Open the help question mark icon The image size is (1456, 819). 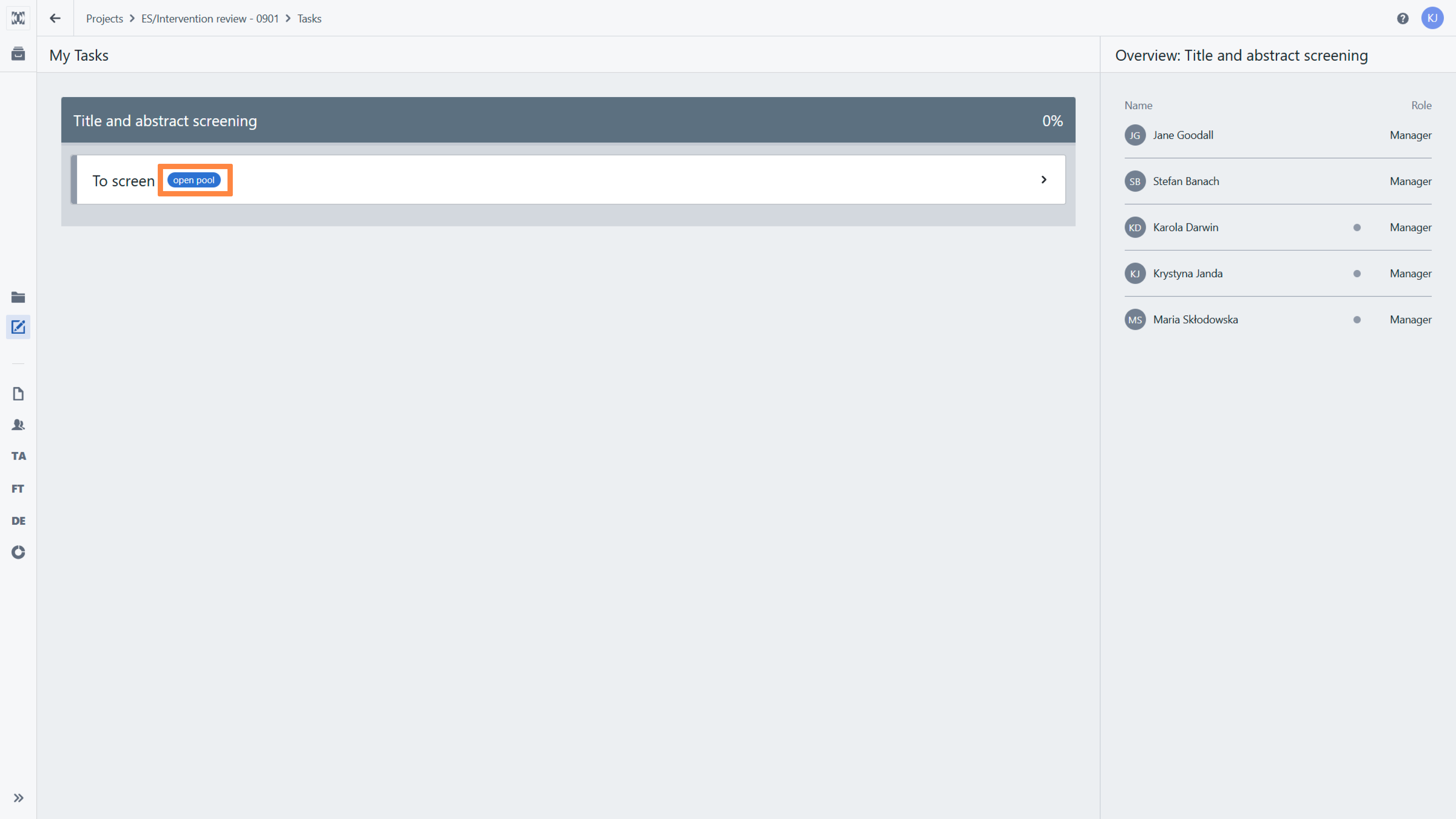pyautogui.click(x=1402, y=17)
